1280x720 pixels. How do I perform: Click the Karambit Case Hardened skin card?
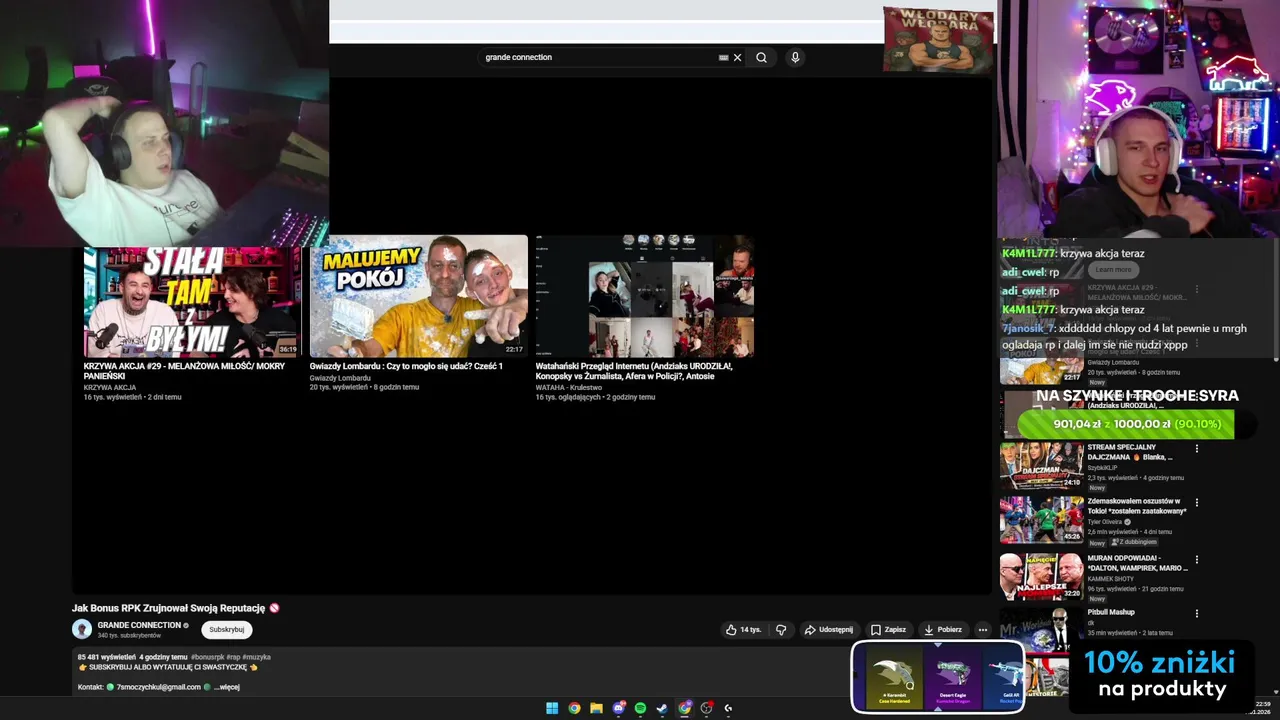tap(894, 677)
